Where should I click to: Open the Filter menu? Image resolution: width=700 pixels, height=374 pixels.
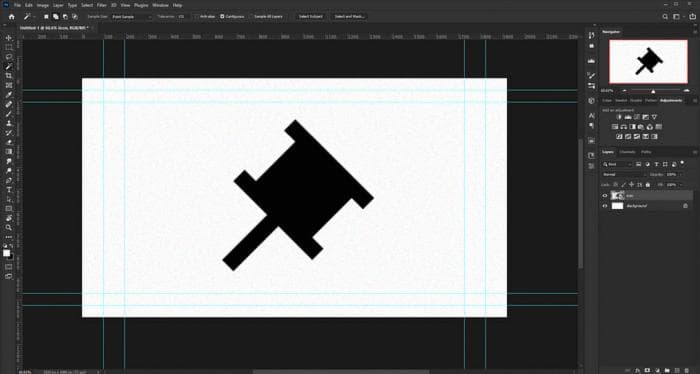click(x=102, y=5)
